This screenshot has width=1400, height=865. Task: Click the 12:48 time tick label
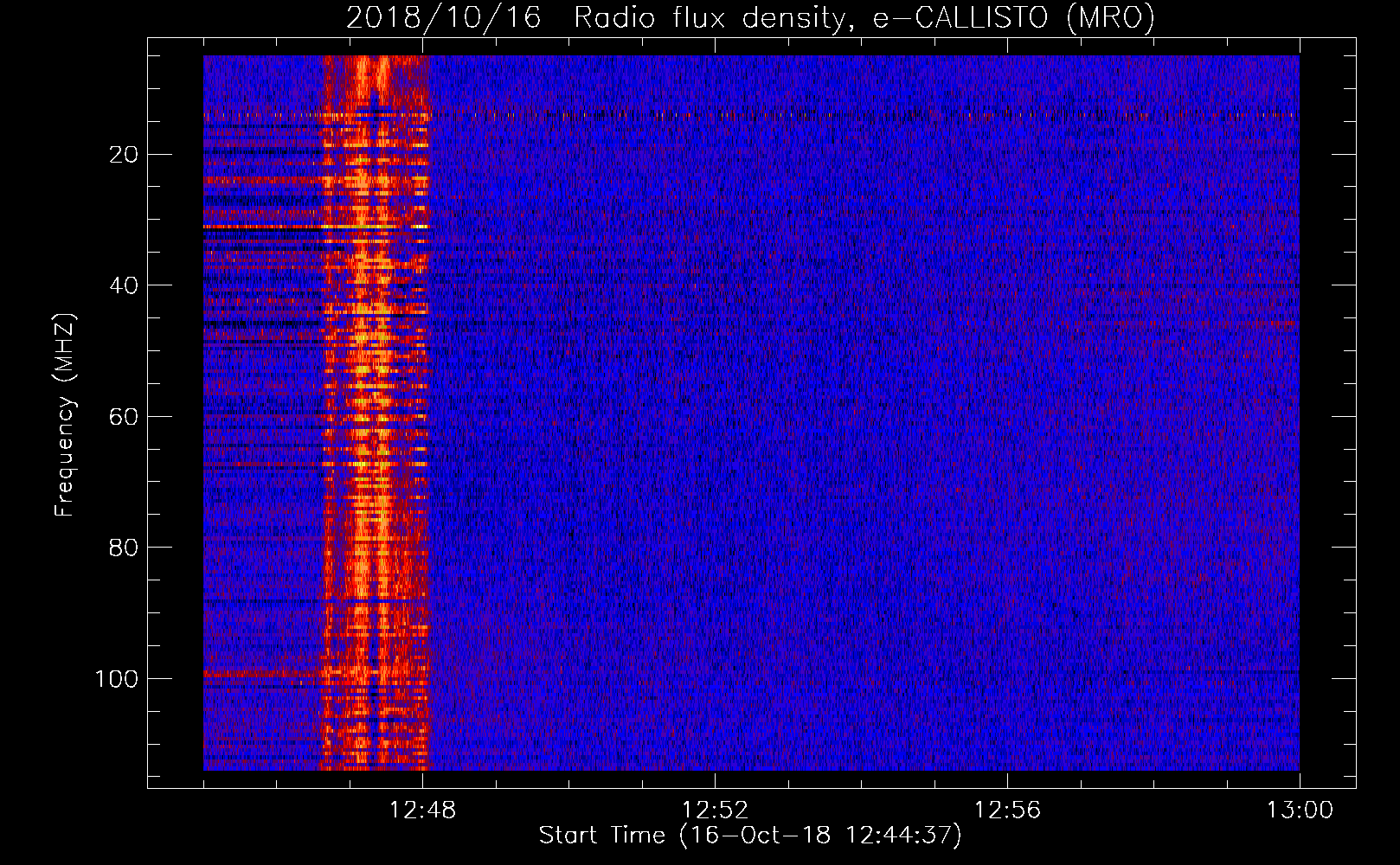(422, 811)
